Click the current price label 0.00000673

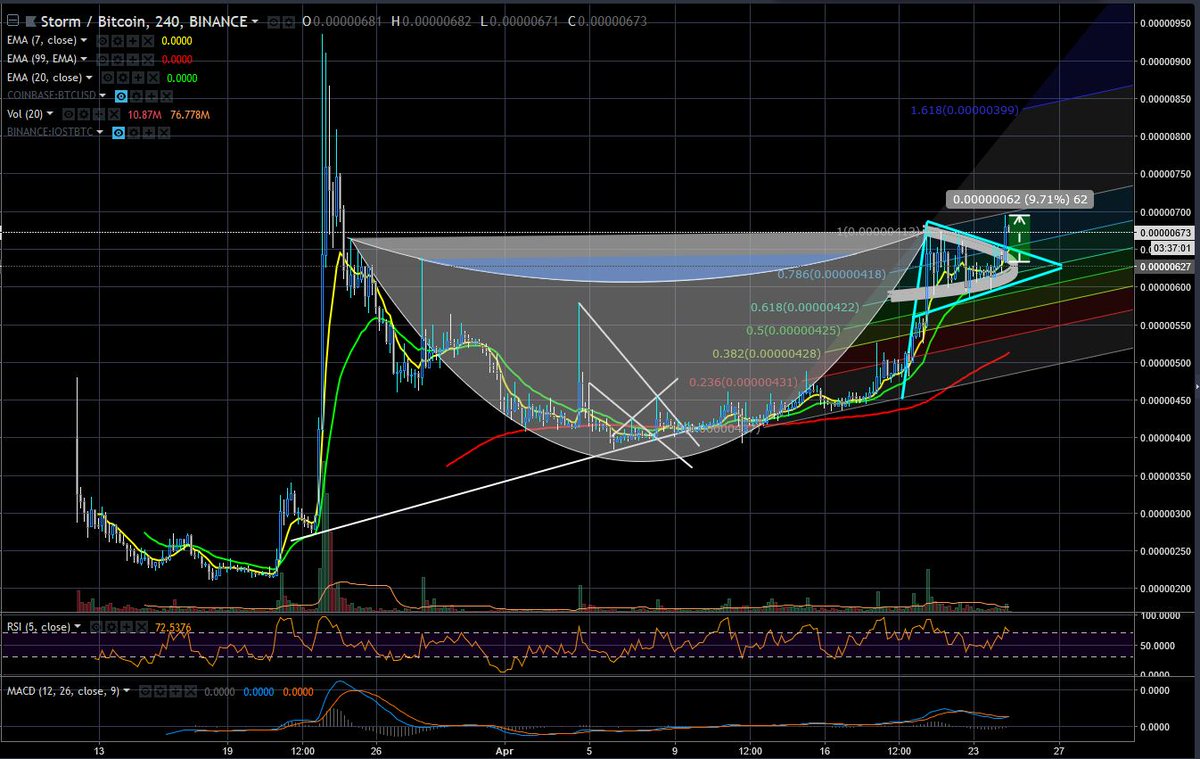coord(1163,232)
